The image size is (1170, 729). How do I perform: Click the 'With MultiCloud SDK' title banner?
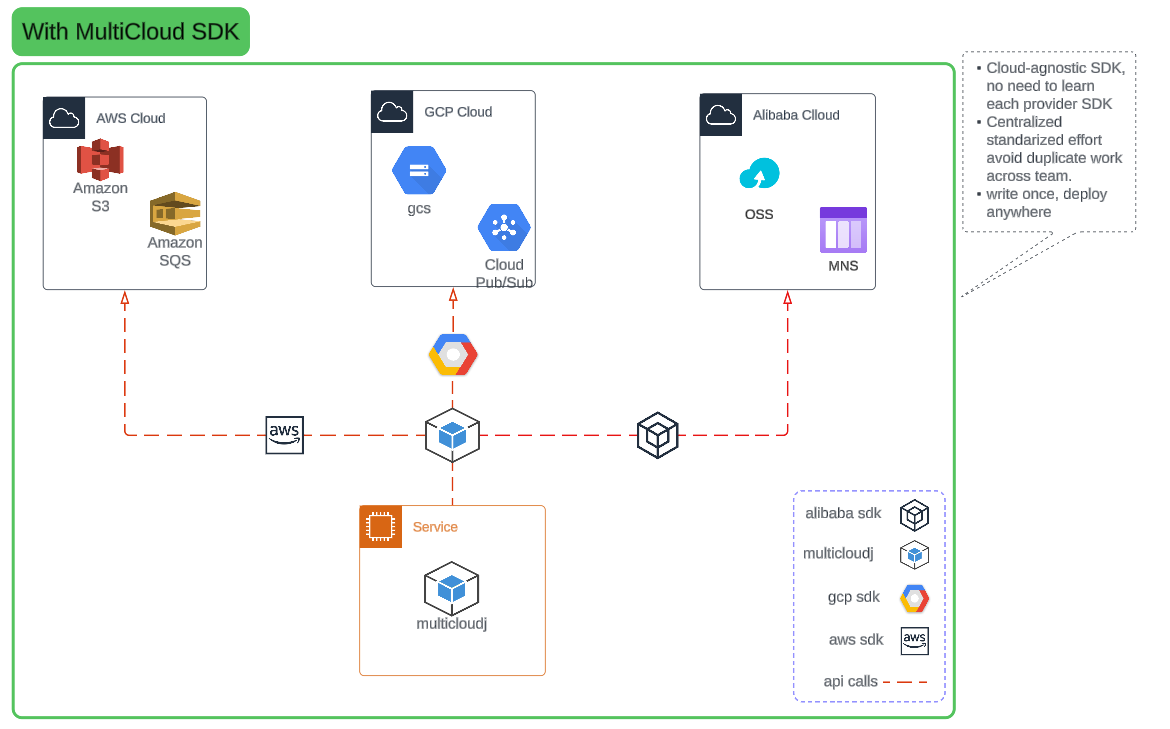(130, 31)
